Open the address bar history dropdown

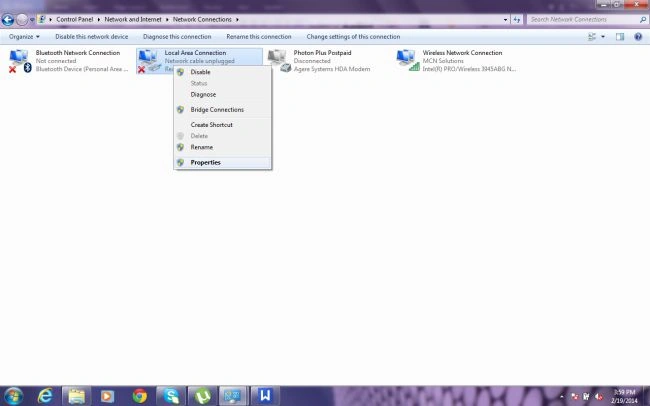tap(505, 19)
